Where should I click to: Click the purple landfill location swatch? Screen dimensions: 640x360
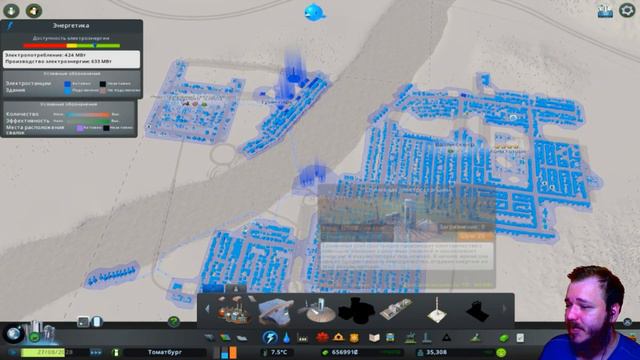(x=80, y=128)
